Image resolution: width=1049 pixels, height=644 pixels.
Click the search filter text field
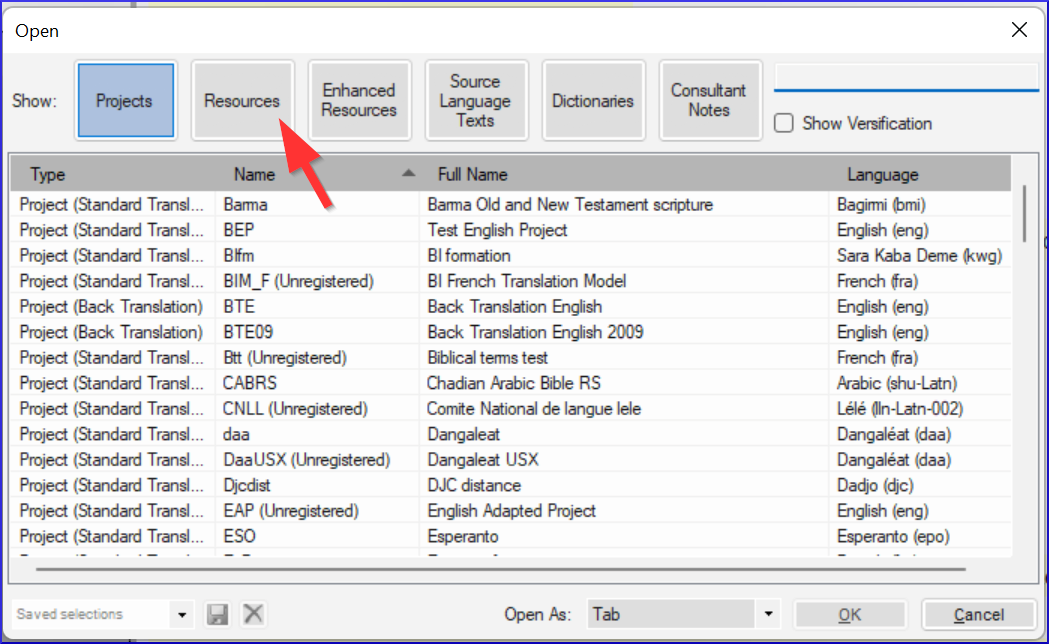point(906,76)
